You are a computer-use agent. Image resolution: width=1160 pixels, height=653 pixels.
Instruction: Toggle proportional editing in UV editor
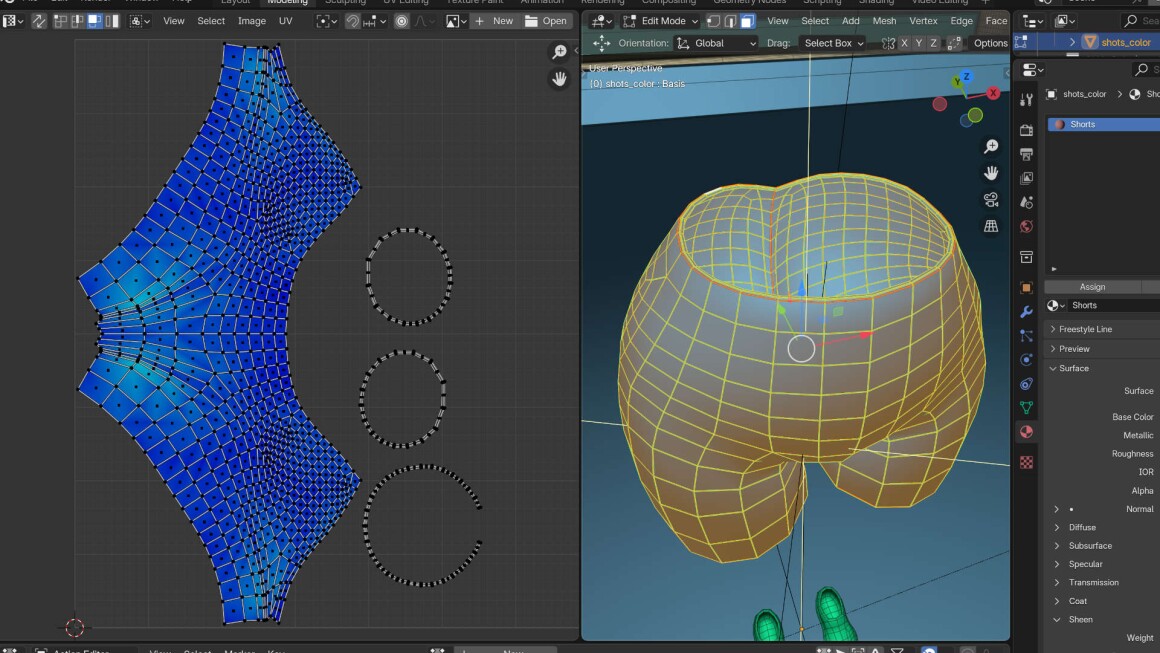[x=402, y=21]
